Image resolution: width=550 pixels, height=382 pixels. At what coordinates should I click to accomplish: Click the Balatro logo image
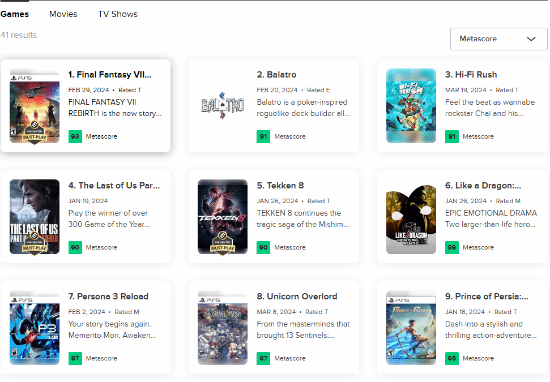click(x=222, y=105)
